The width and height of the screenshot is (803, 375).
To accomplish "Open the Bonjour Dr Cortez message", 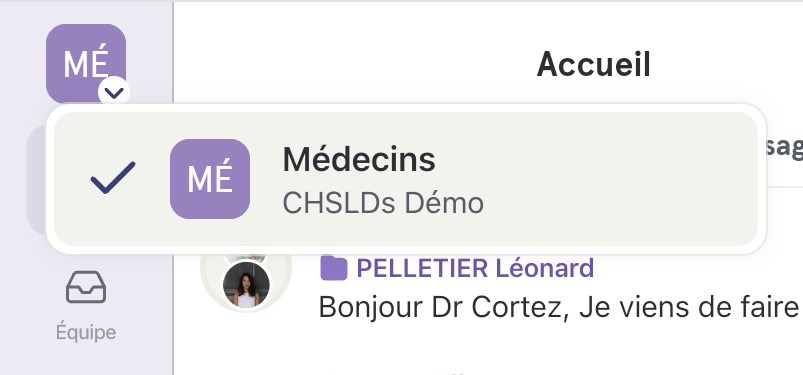I will coord(559,307).
